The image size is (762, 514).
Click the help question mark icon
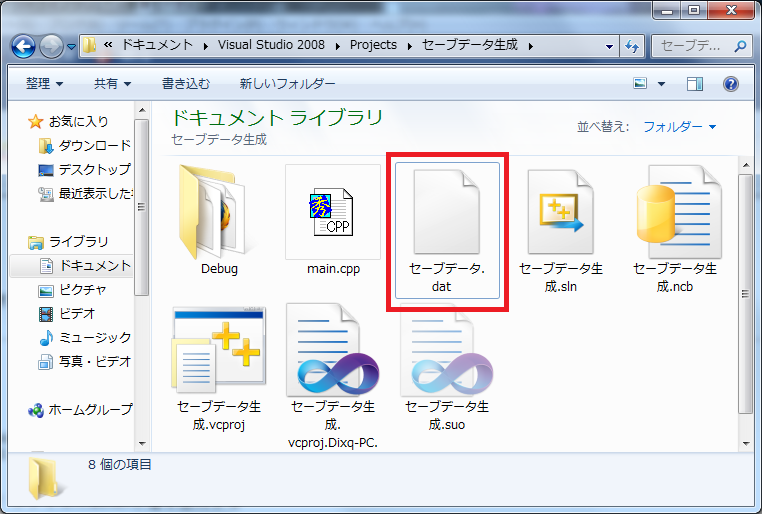(x=730, y=84)
